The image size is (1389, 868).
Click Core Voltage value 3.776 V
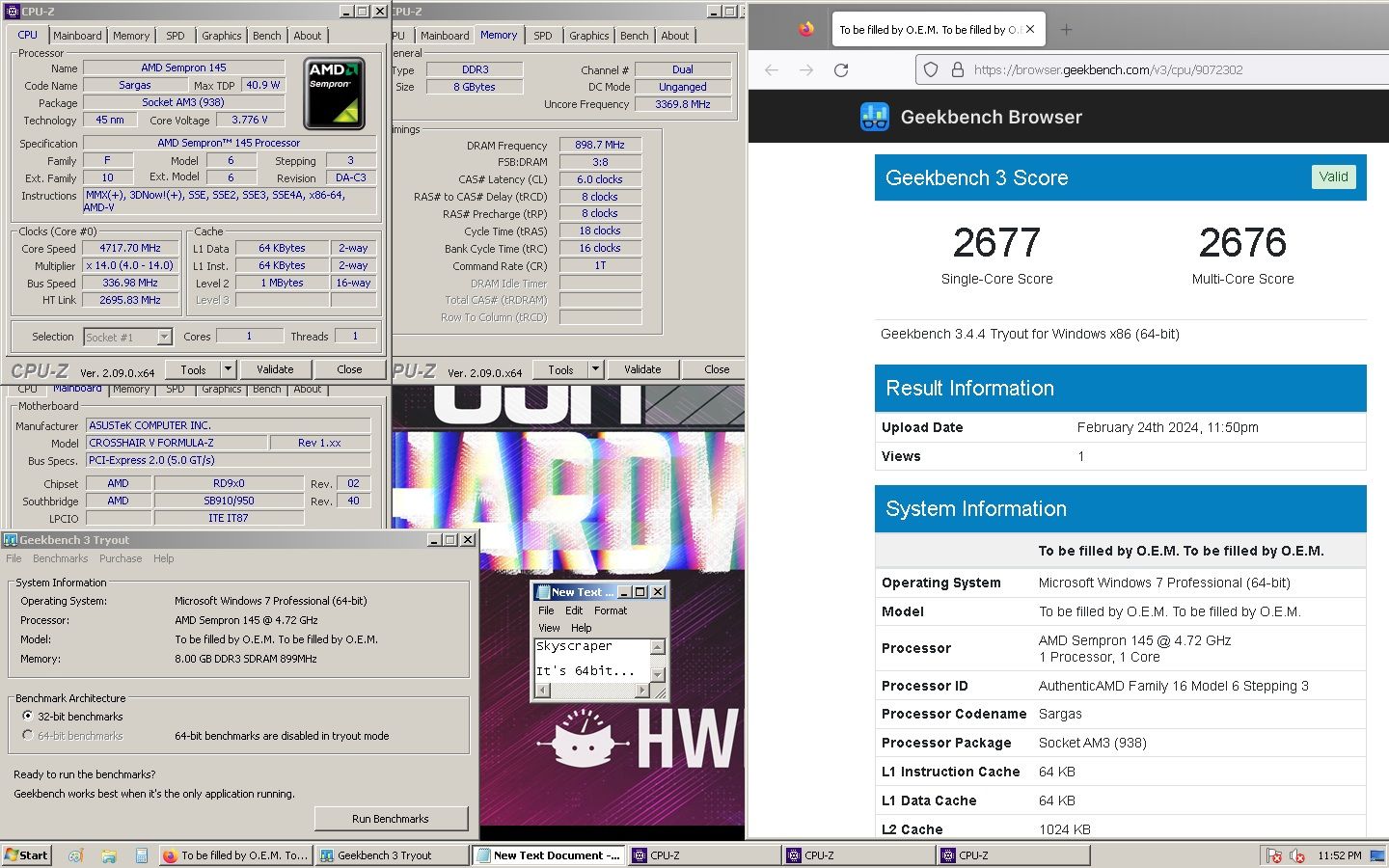tap(250, 121)
